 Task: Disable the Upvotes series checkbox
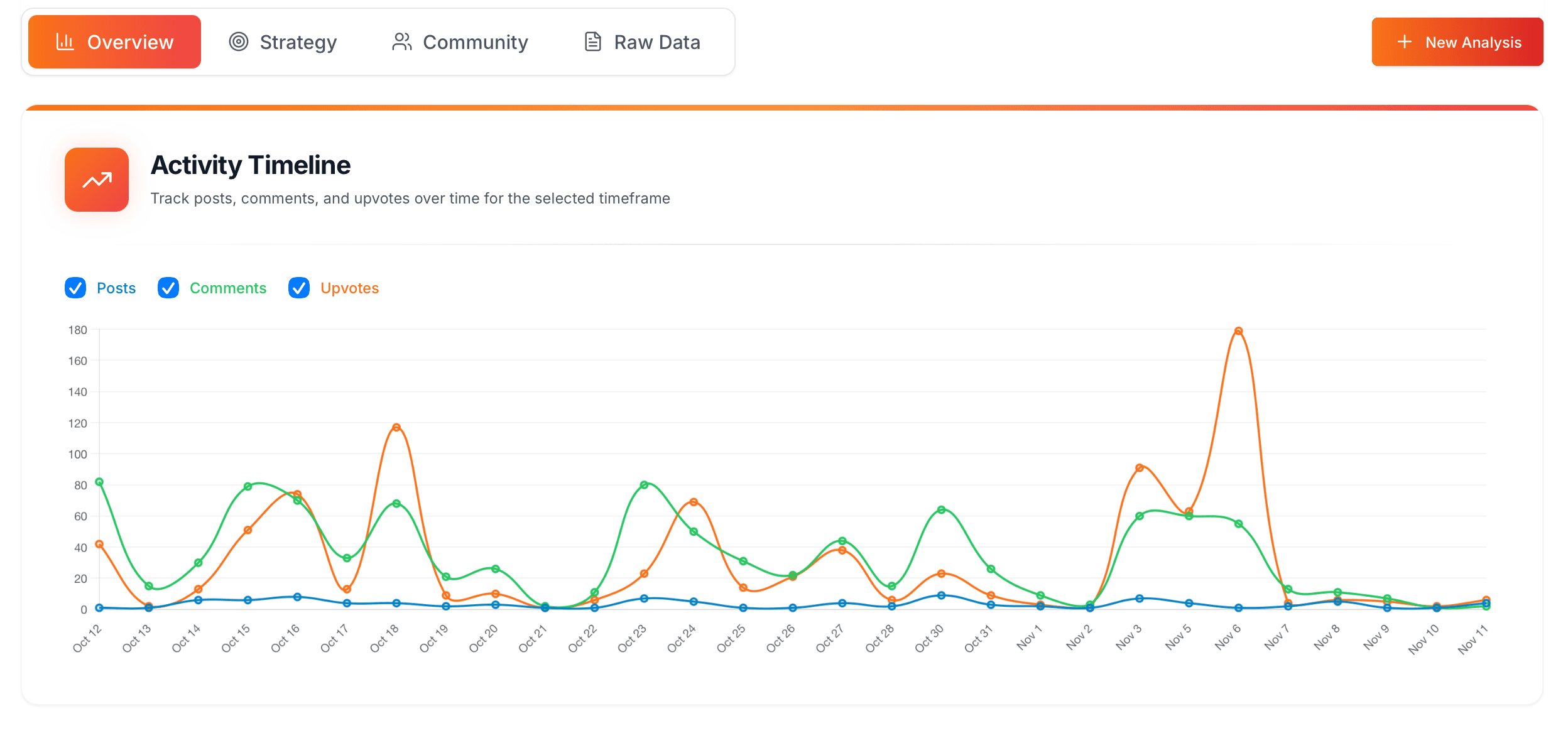pos(299,288)
